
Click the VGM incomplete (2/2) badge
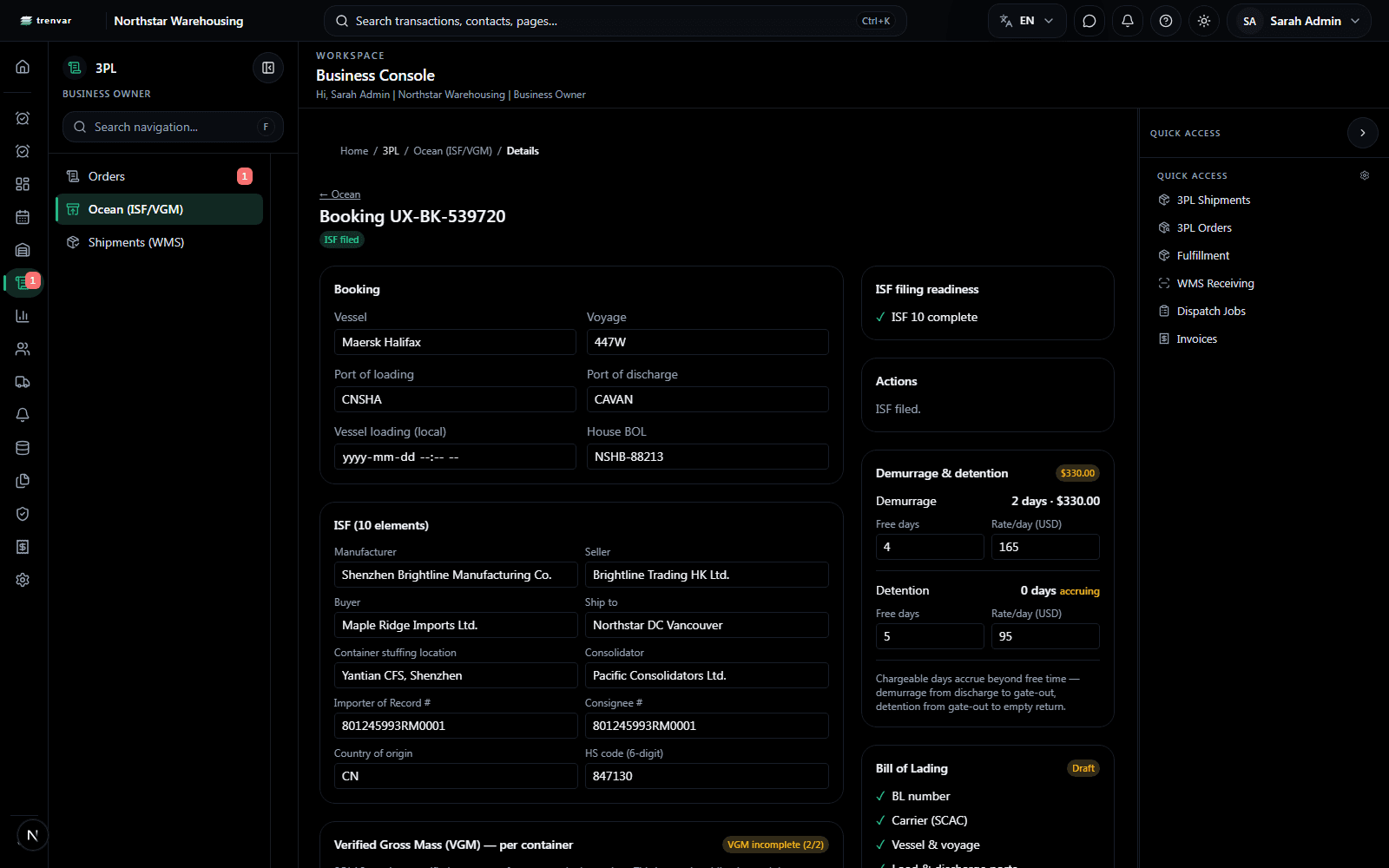point(775,845)
